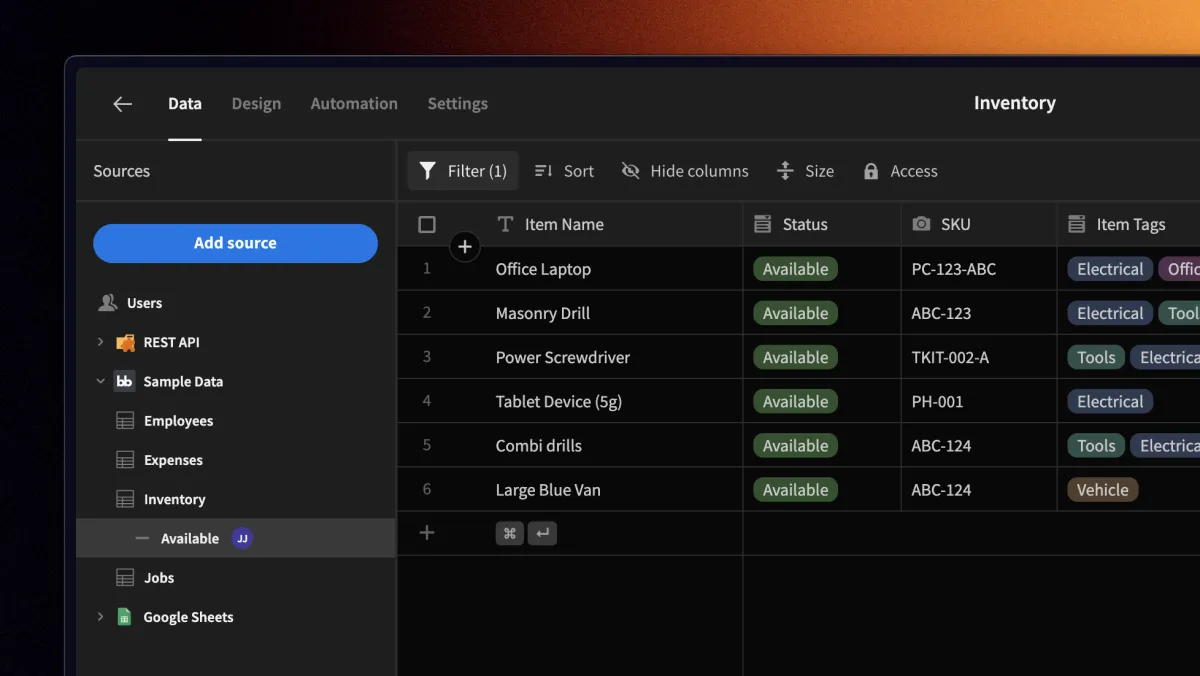The width and height of the screenshot is (1200, 676).
Task: Click the Jobs table icon
Action: [x=125, y=577]
